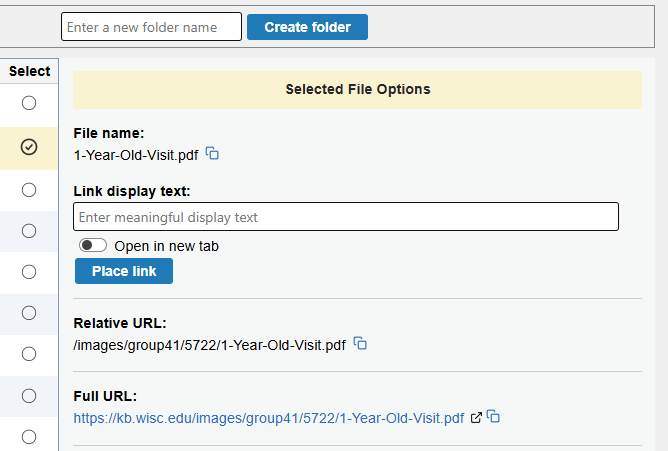This screenshot has height=451, width=668.
Task: Select the fifth radio button in Select column
Action: 29,271
